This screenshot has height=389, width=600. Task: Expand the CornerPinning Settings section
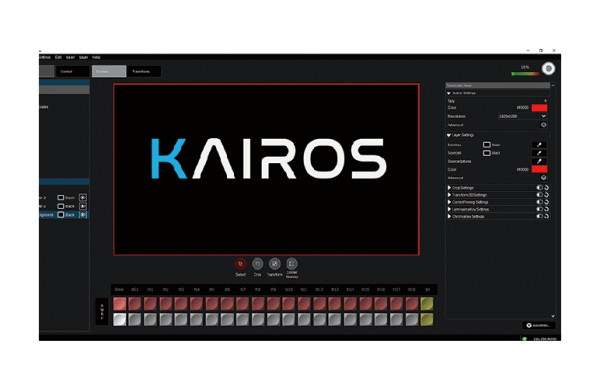[x=449, y=202]
